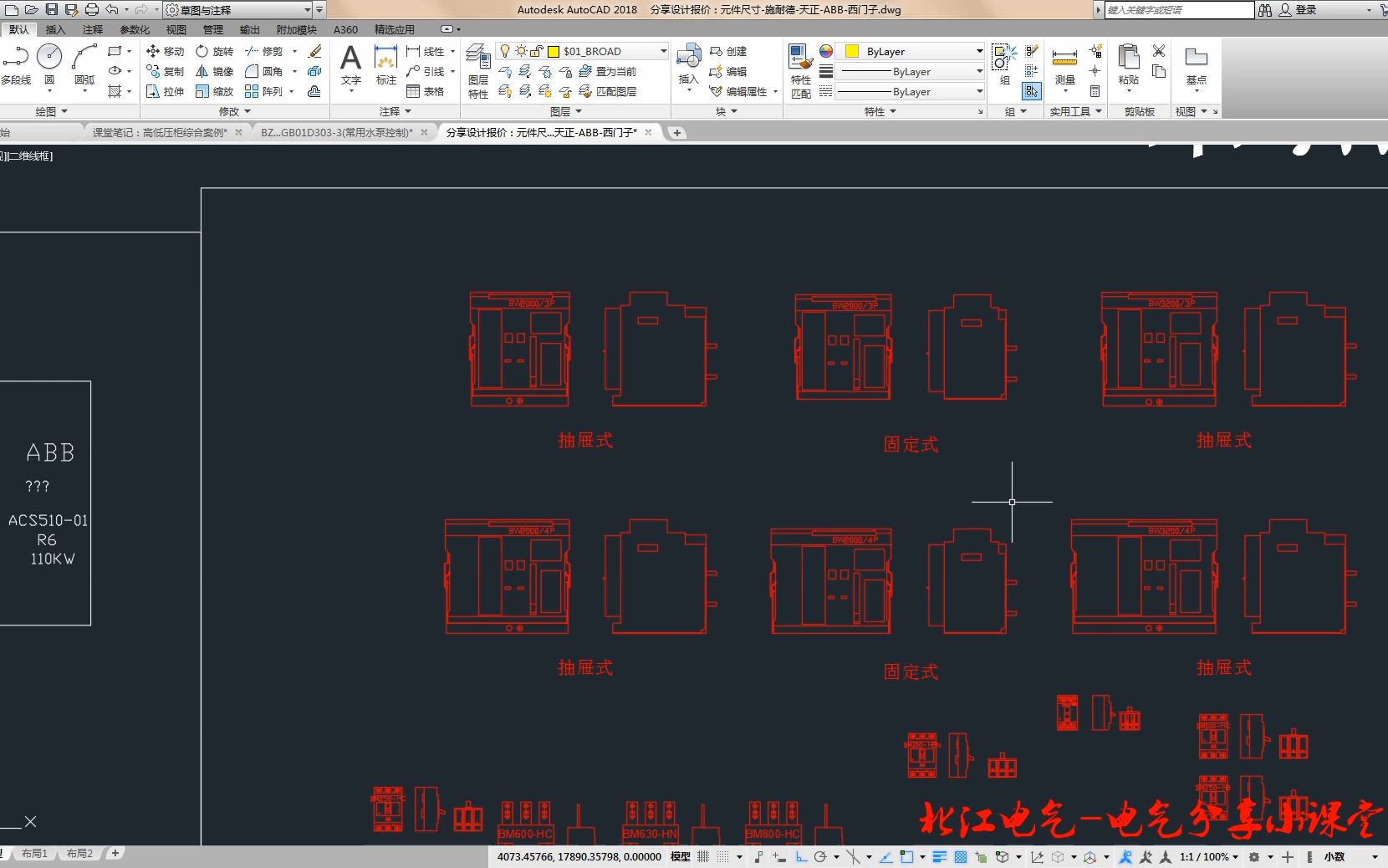The image size is (1388, 868).
Task: Click the Measure (测量) tool
Action: pos(1064,65)
